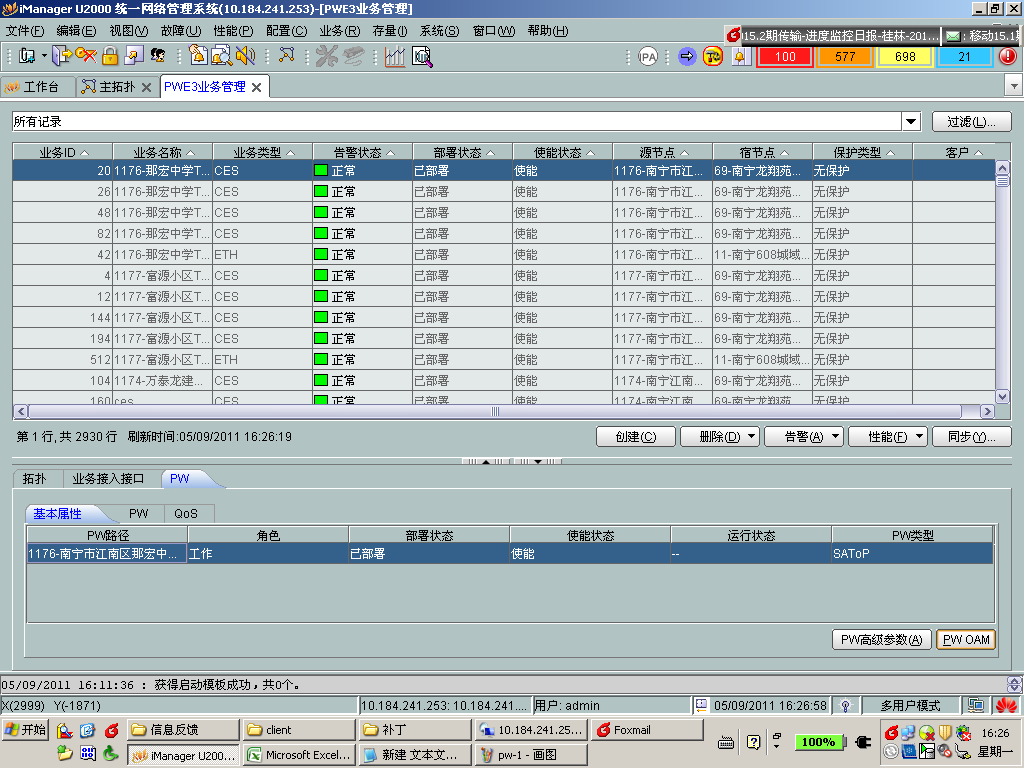Close the 主拓扑 tab

tap(146, 87)
